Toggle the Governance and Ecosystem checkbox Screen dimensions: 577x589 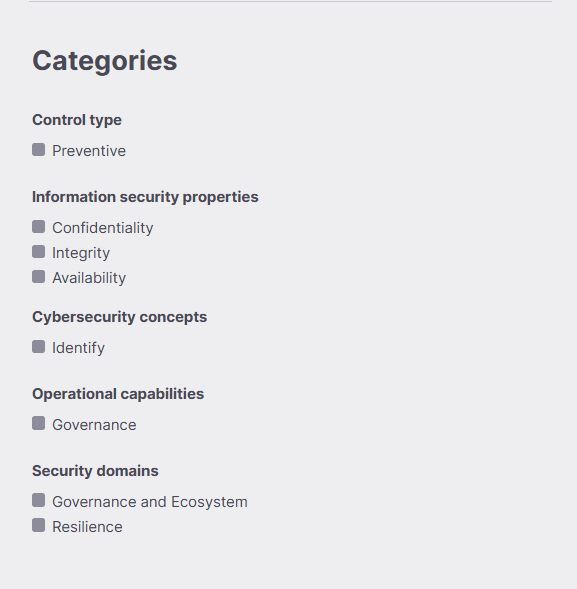39,500
